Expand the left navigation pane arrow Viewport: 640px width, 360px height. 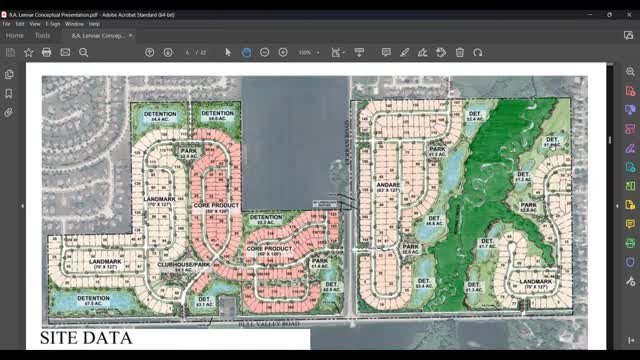(x=22, y=206)
